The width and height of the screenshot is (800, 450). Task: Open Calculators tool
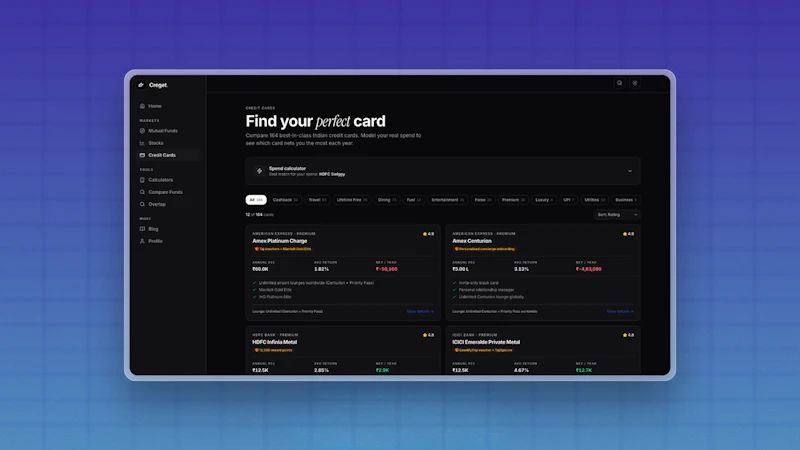[x=168, y=180]
